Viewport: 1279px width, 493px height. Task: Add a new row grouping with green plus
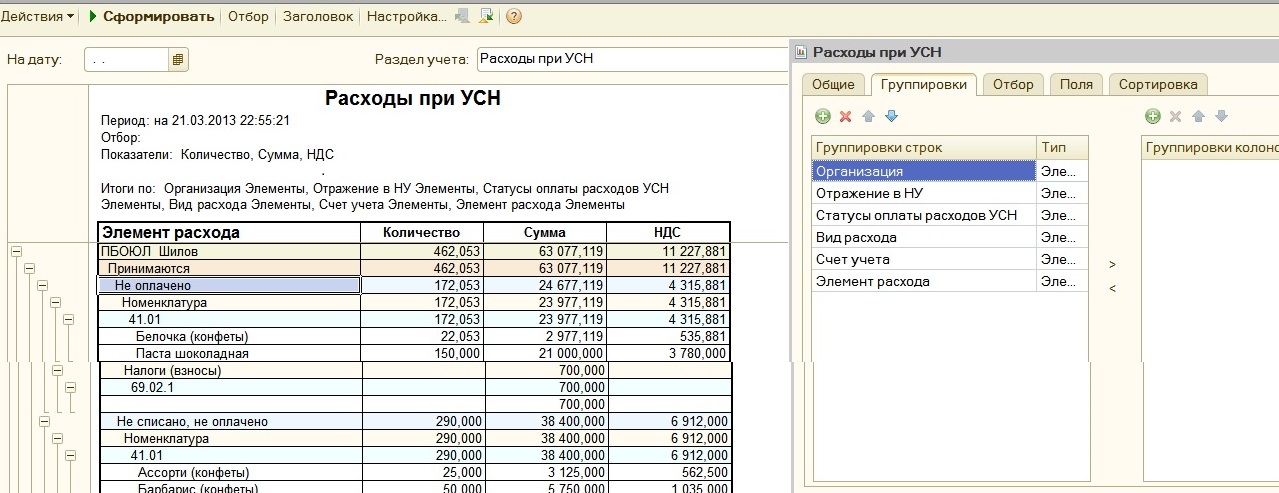(822, 117)
